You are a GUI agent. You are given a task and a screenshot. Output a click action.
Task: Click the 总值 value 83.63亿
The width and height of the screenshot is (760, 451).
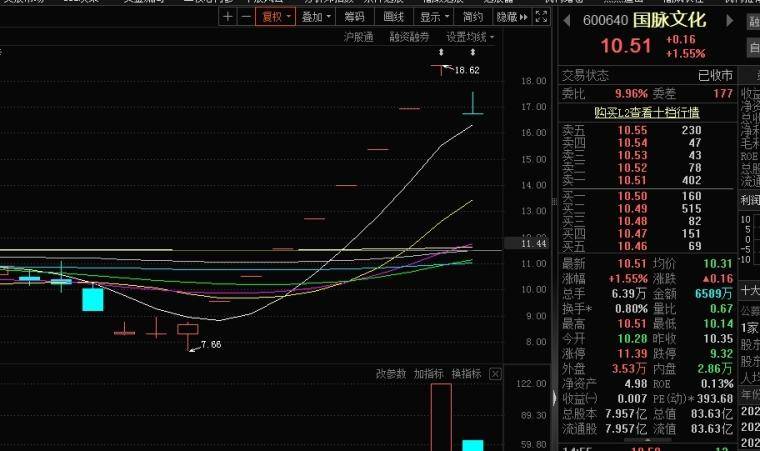tap(712, 414)
